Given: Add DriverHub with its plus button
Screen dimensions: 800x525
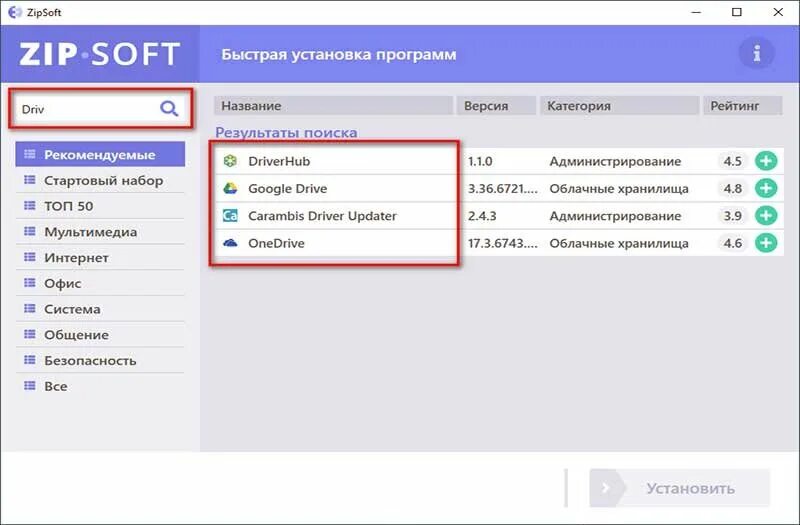Looking at the screenshot, I should 766,161.
